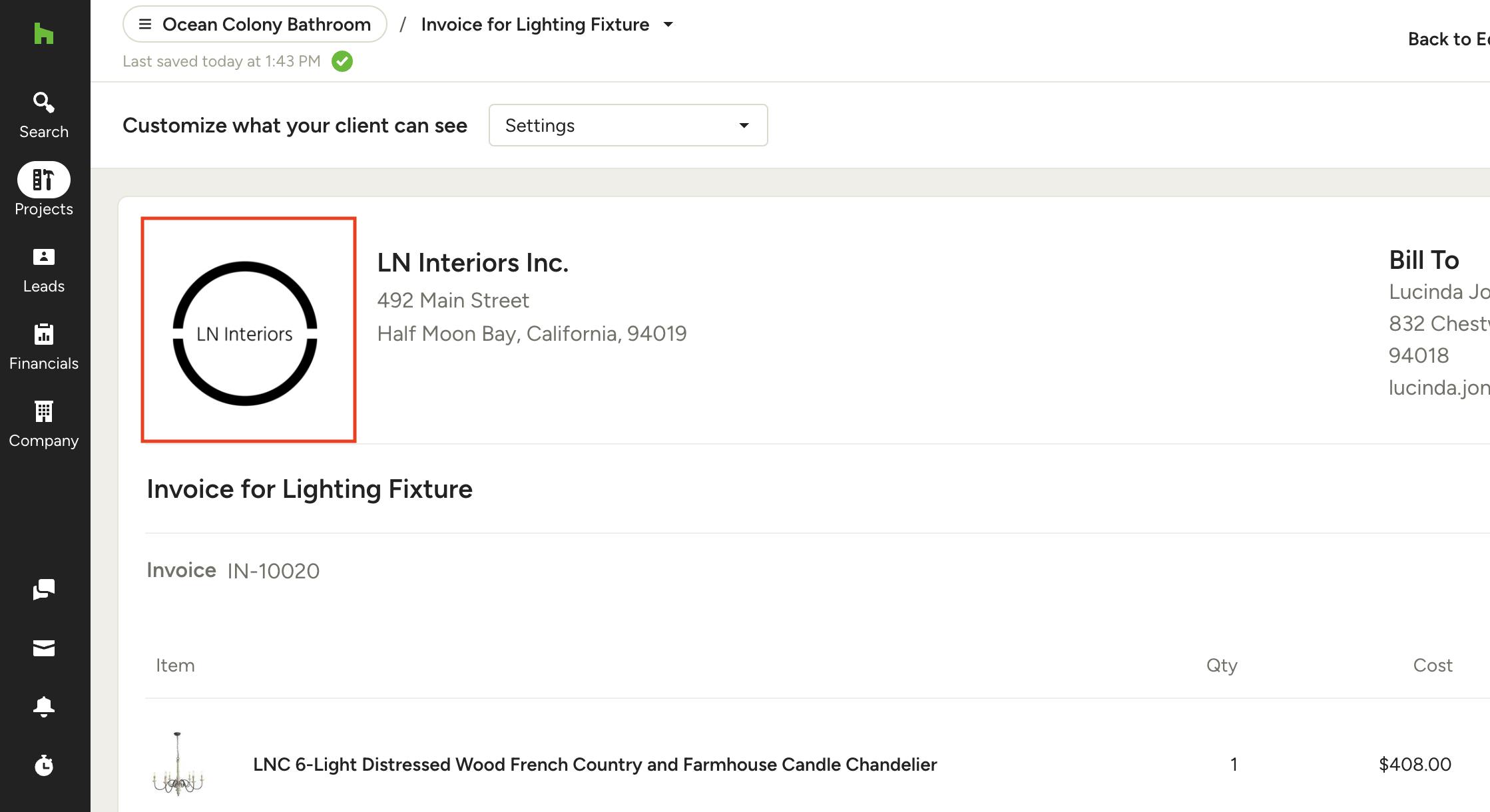Open the Ocean Colony Bathroom project menu
This screenshot has height=812, width=1490.
pyautogui.click(x=254, y=25)
